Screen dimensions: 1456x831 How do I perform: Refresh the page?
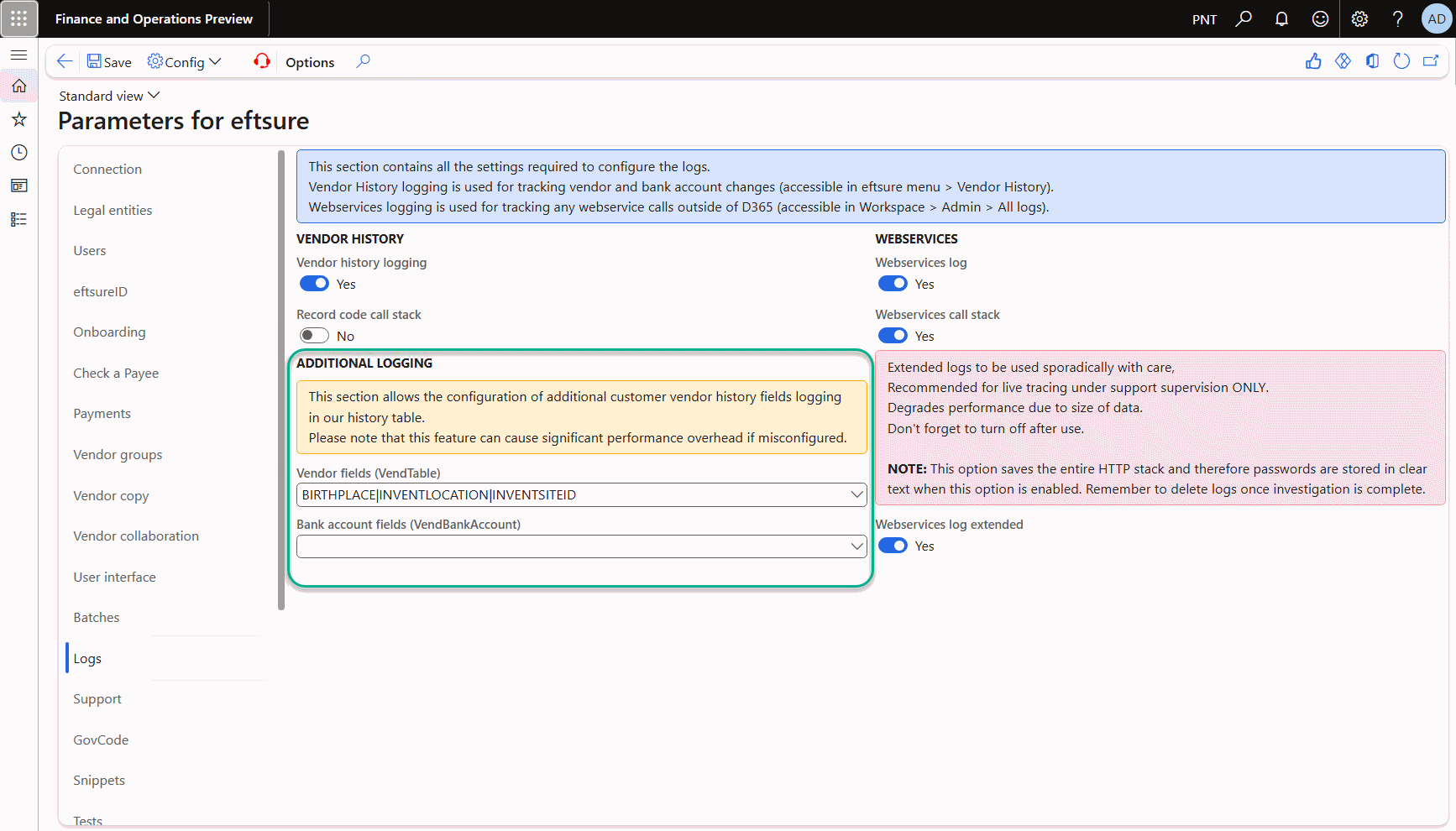(1401, 61)
